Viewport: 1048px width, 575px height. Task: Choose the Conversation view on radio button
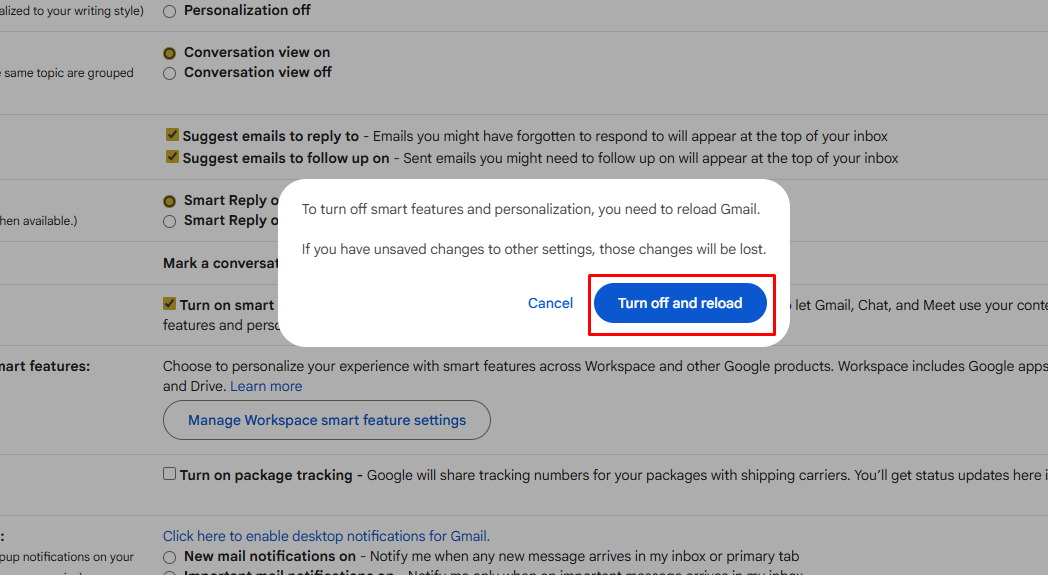tap(169, 53)
